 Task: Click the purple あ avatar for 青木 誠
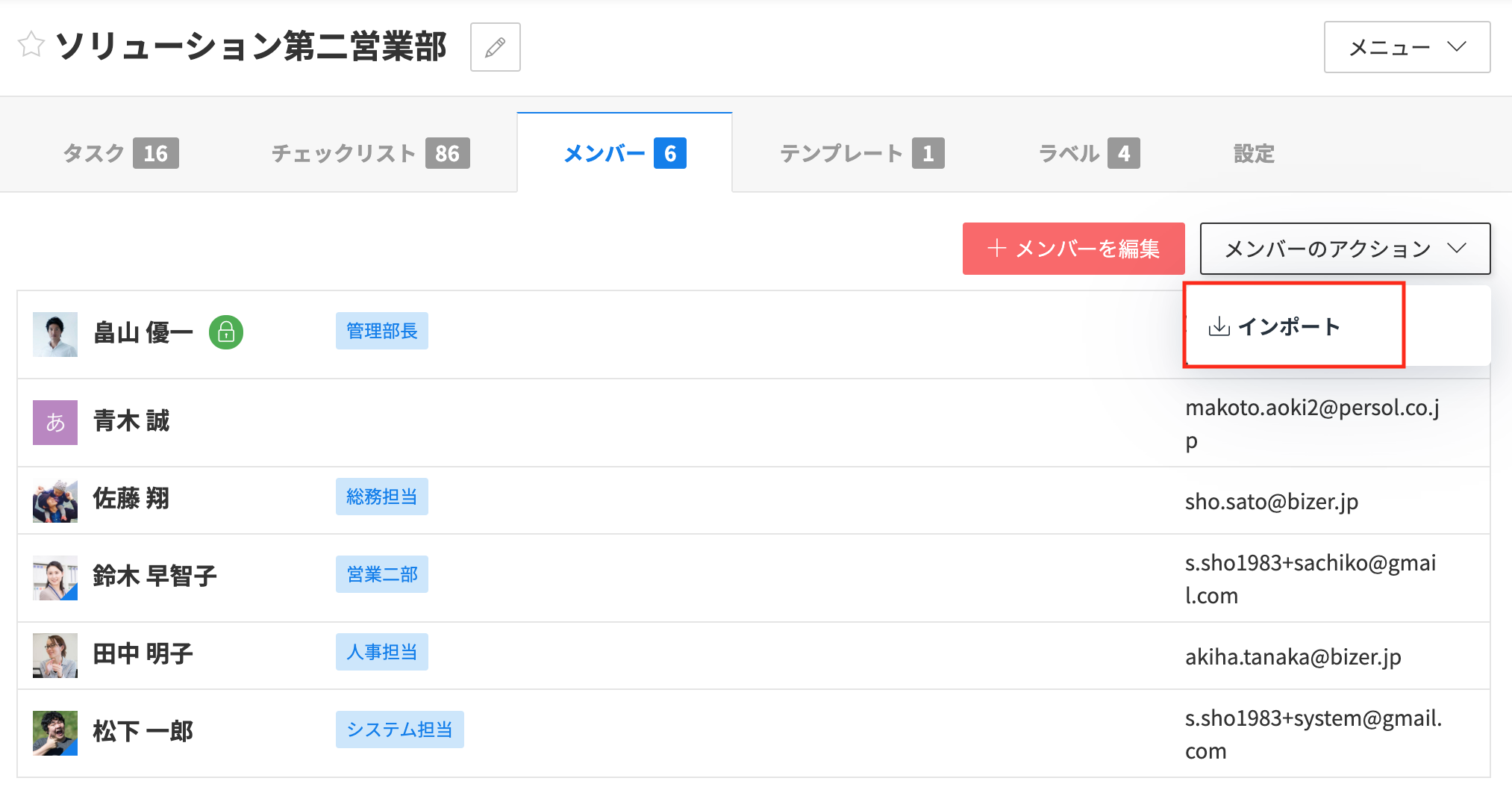click(x=55, y=423)
